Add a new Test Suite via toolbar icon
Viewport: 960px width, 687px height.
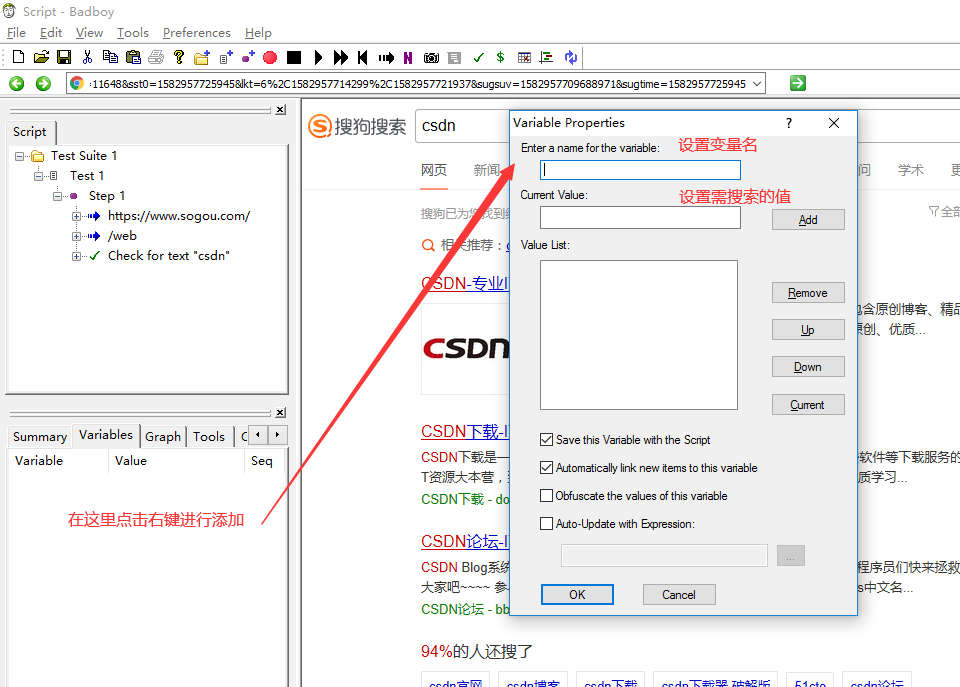point(202,57)
